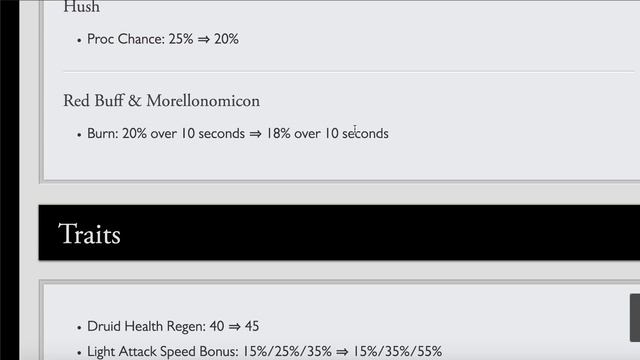The height and width of the screenshot is (360, 640).
Task: Click the Light Attack Speed Bonus label
Action: coord(162,351)
